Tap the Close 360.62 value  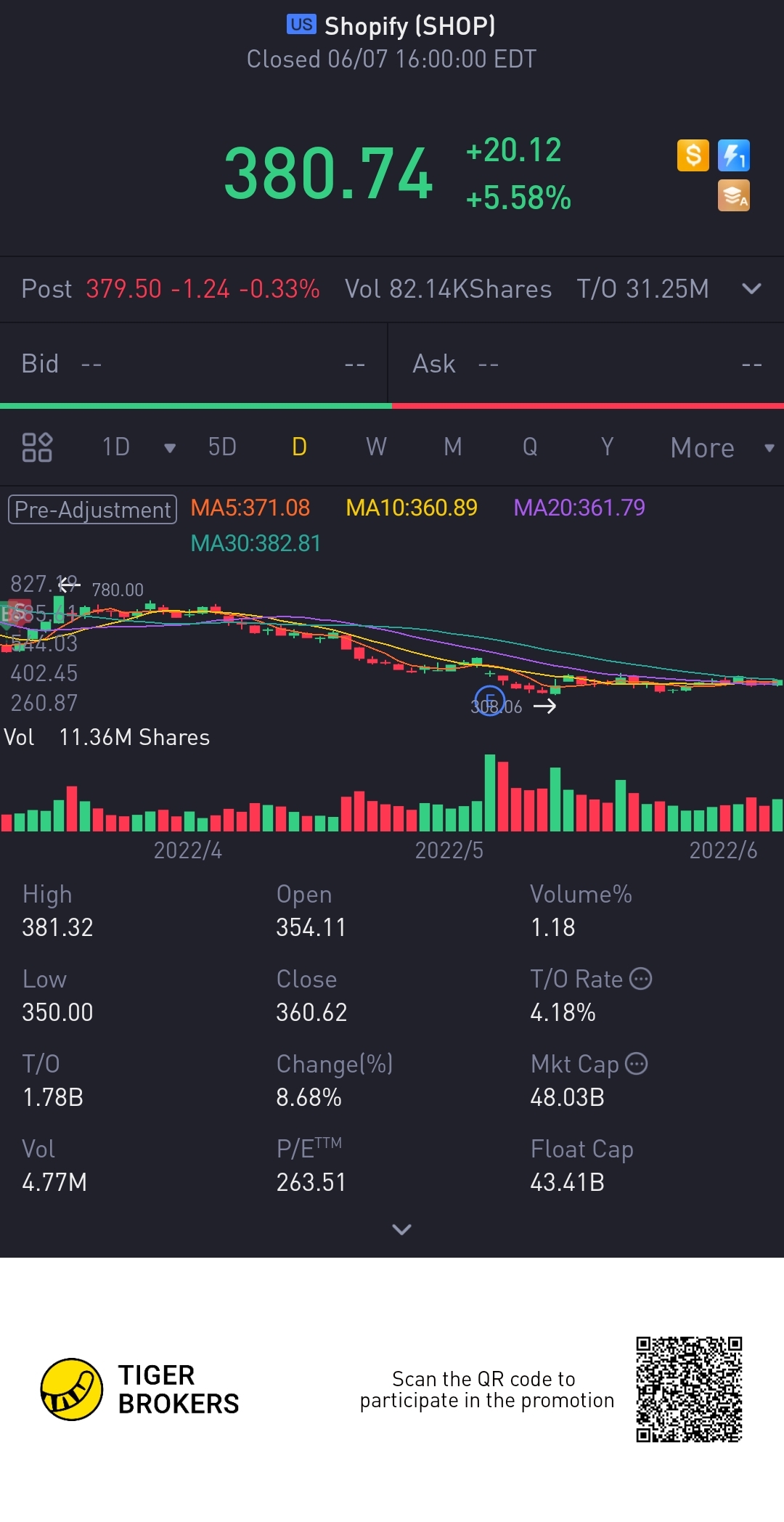point(311,1012)
